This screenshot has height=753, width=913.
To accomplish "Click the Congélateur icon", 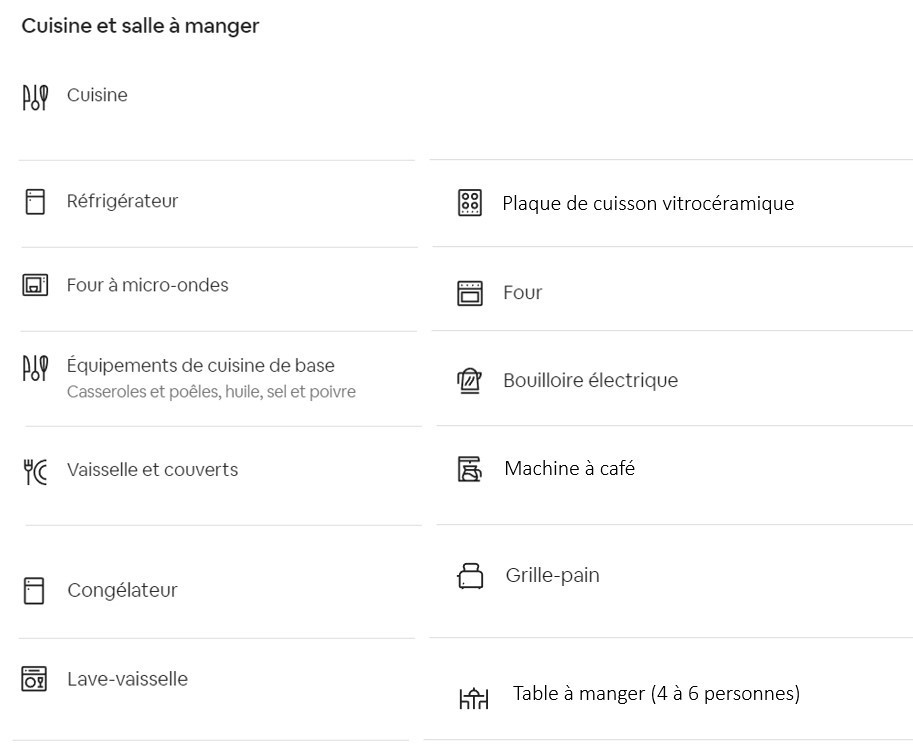I will point(35,590).
